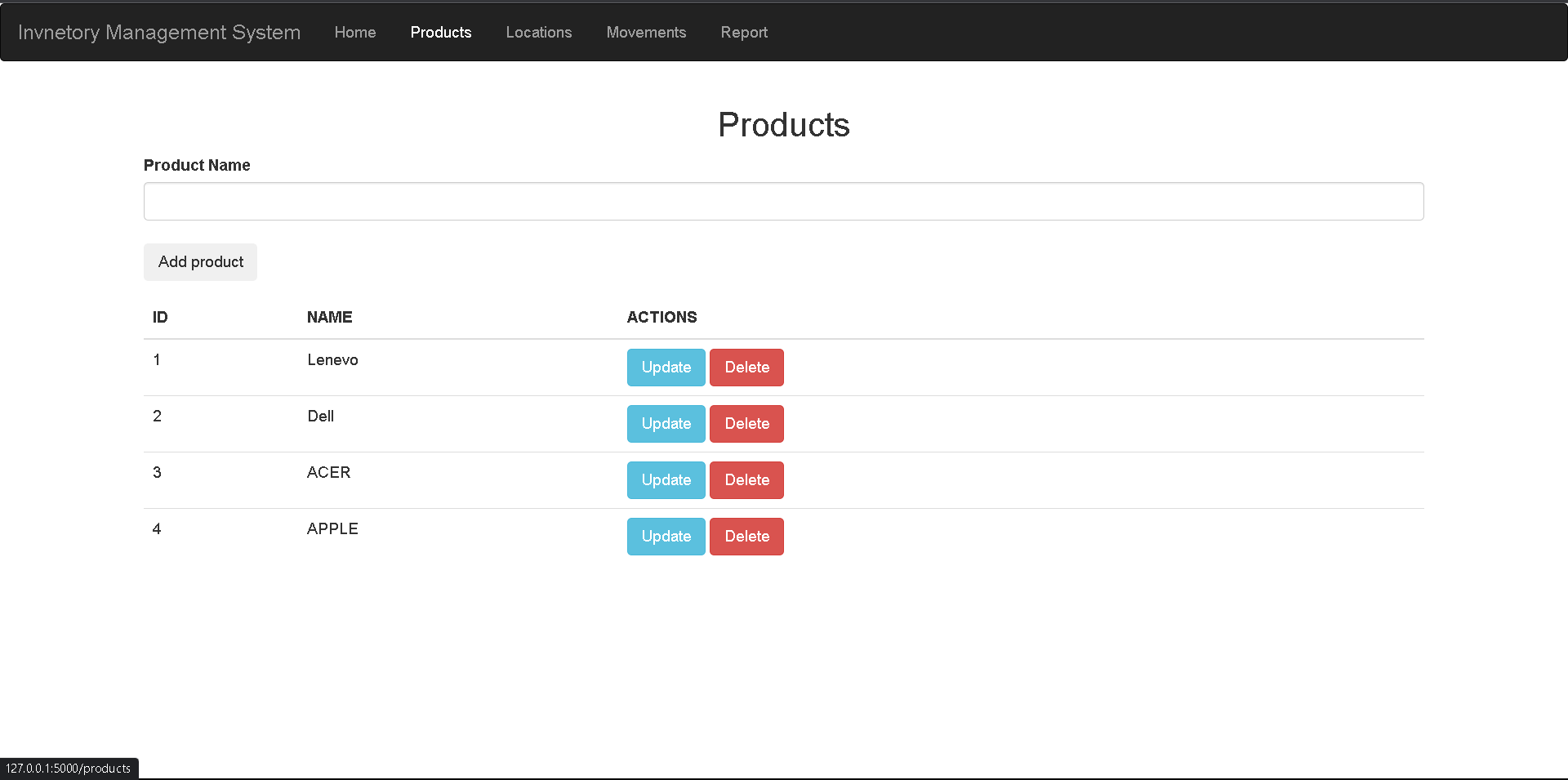The height and width of the screenshot is (780, 1568).
Task: Update the APPLE product
Action: 666,536
